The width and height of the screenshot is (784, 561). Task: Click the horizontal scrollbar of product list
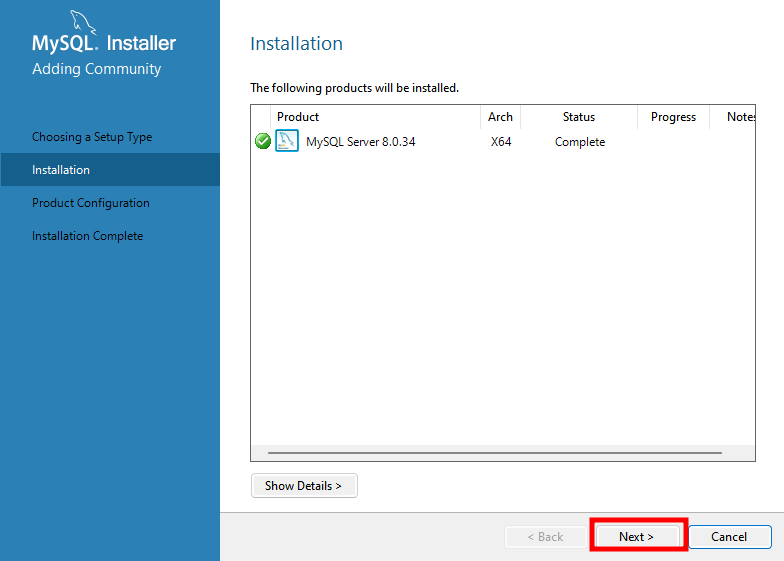click(x=494, y=452)
